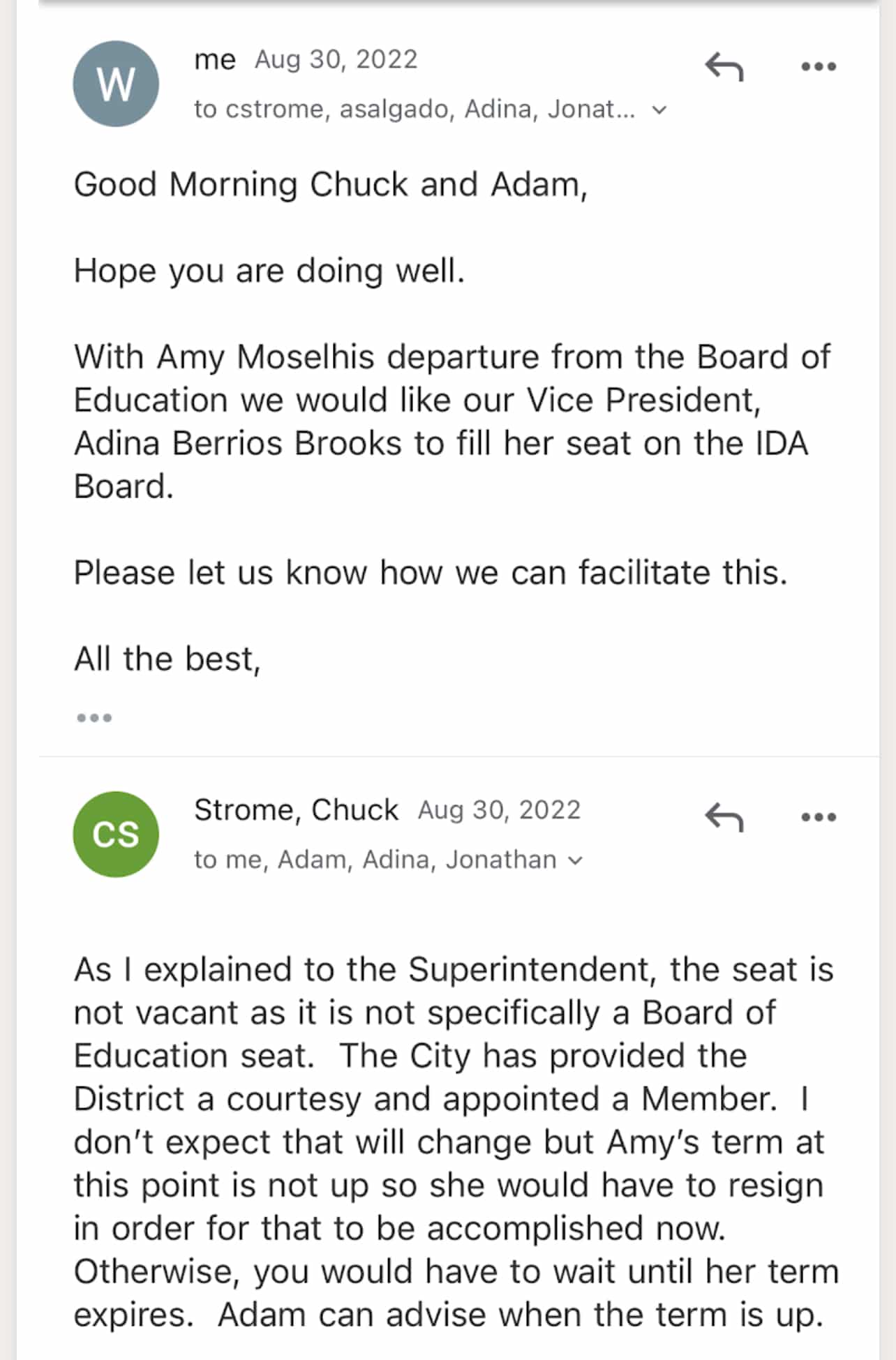Tap the date next to Strome, Chuck
The height and width of the screenshot is (1360, 896).
point(500,810)
